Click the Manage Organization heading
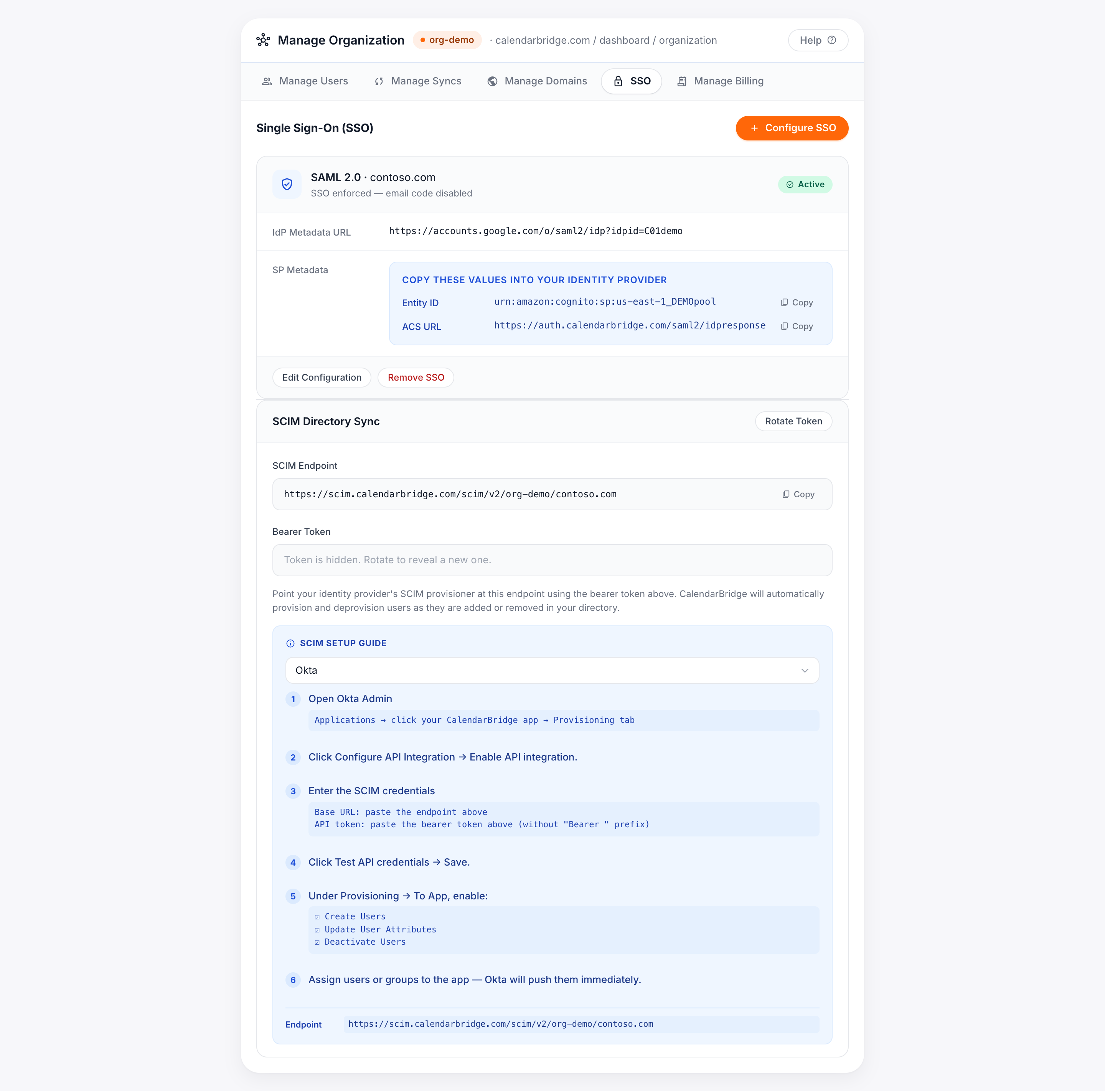 (341, 40)
